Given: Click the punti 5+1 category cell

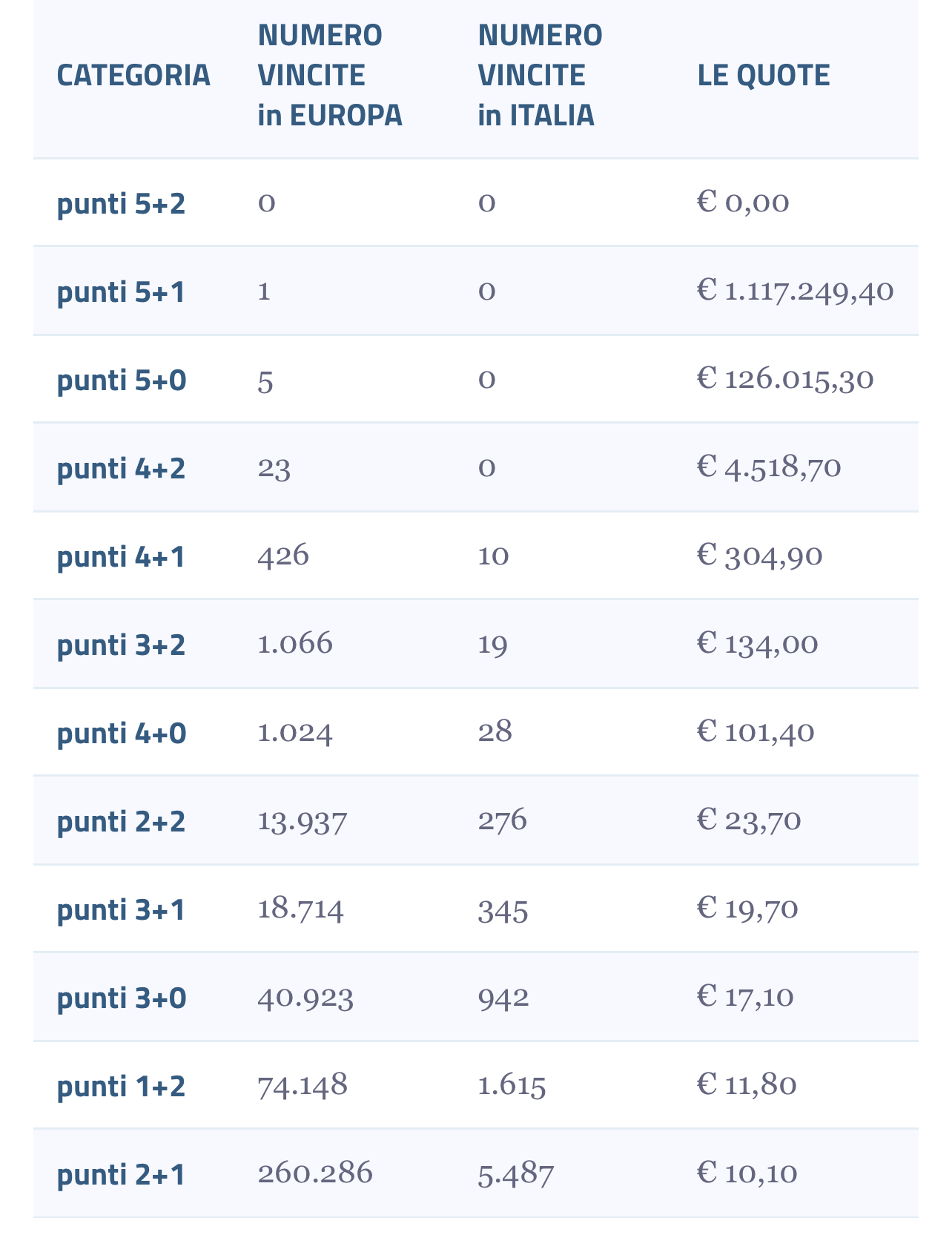Looking at the screenshot, I should click(121, 292).
